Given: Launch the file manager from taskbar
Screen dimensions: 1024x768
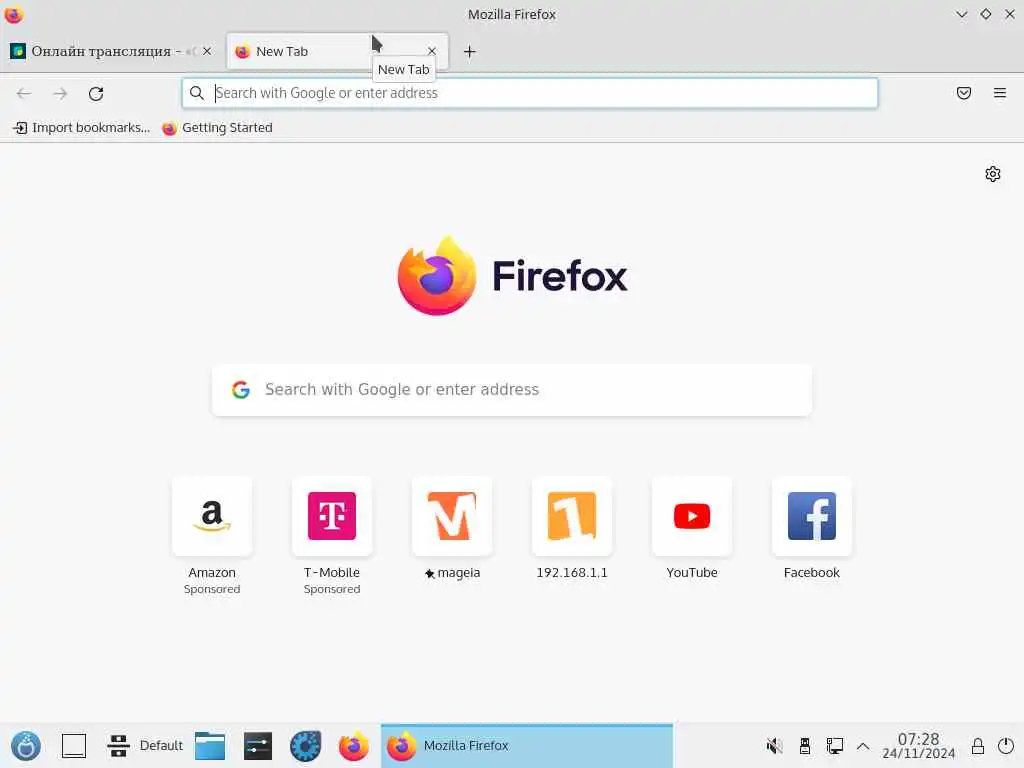Looking at the screenshot, I should [x=210, y=746].
